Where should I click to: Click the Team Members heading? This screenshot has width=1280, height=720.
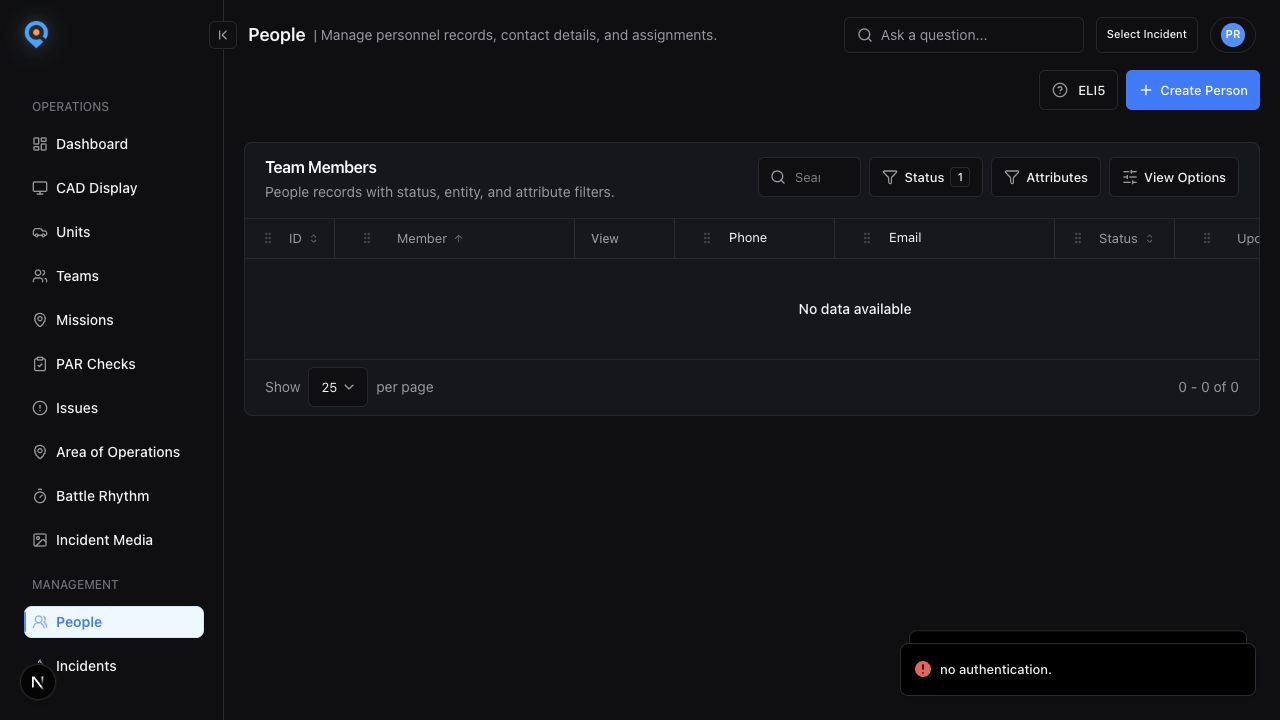(321, 167)
